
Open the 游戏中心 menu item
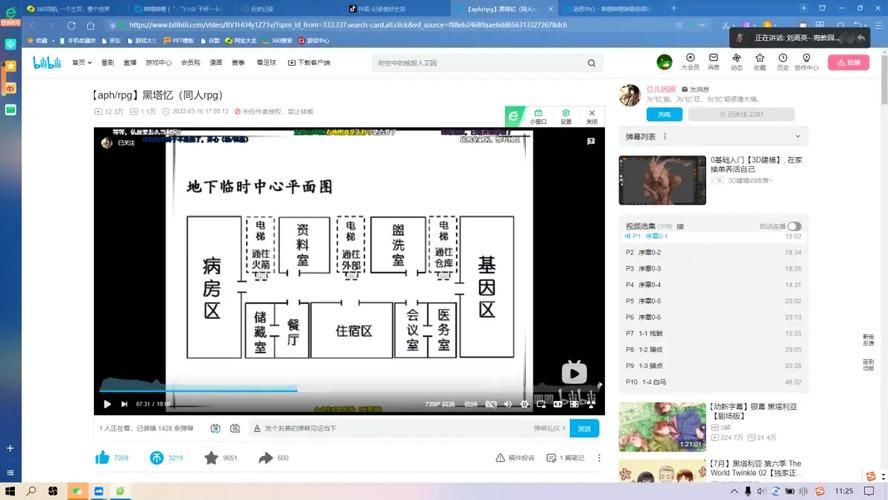coord(158,62)
